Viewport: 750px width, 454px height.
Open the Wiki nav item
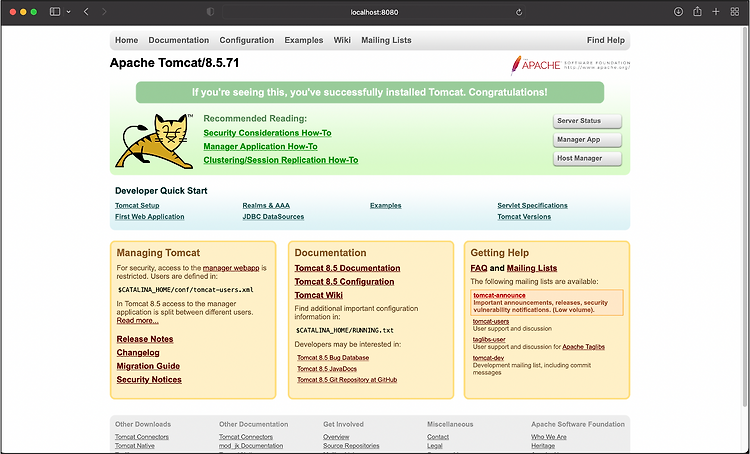click(342, 40)
